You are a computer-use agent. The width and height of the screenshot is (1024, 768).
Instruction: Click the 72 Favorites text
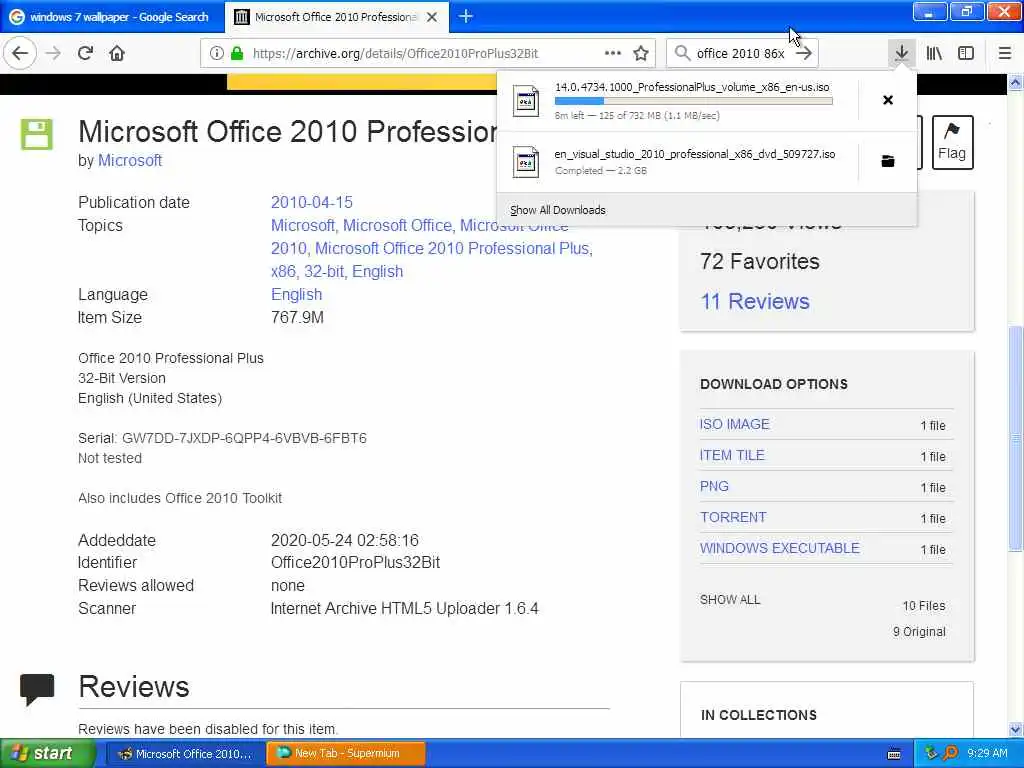(760, 261)
